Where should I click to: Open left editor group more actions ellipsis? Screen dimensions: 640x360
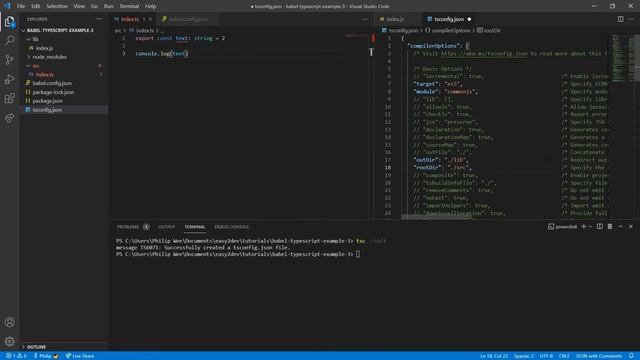click(364, 19)
